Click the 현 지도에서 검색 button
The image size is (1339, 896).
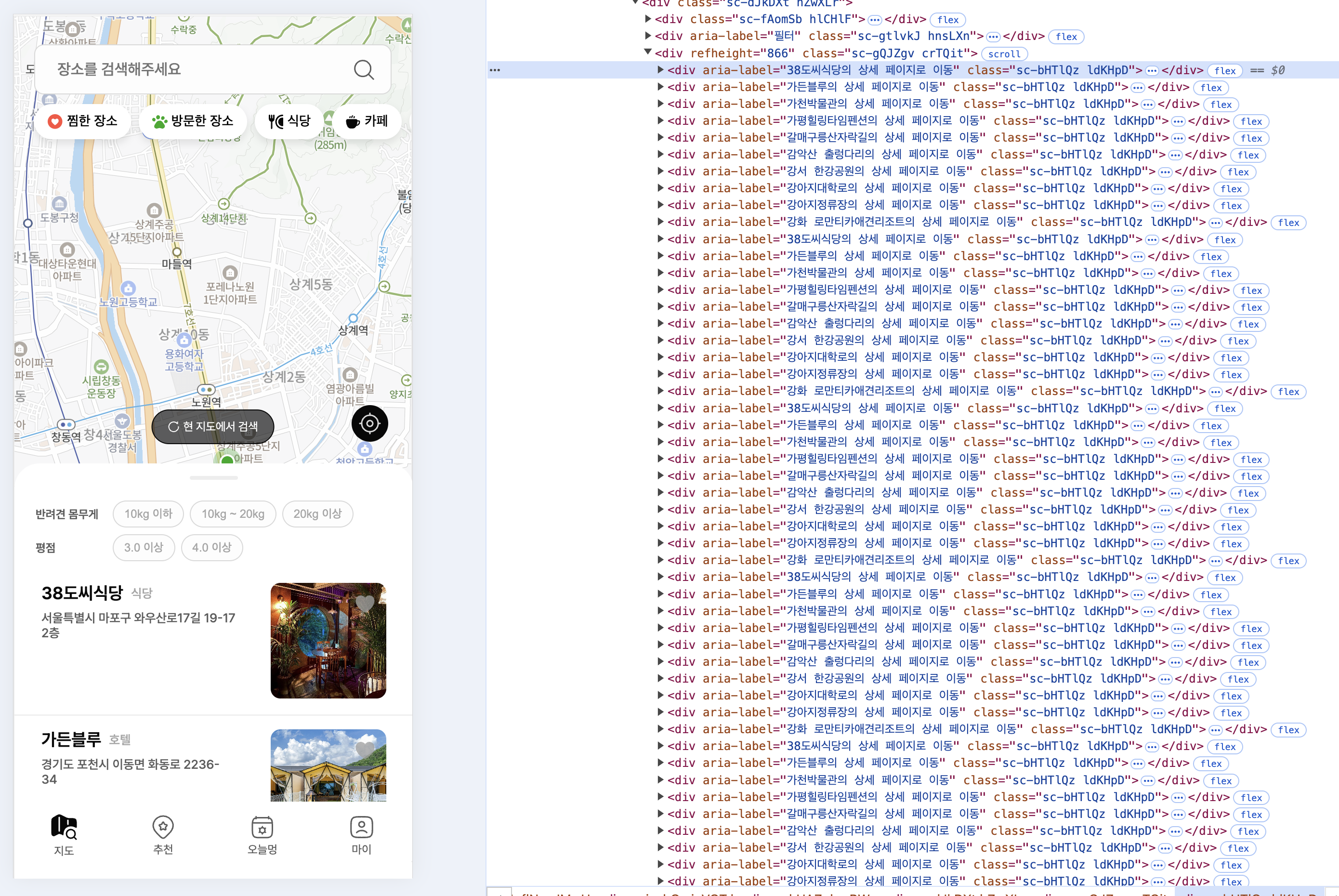point(213,426)
